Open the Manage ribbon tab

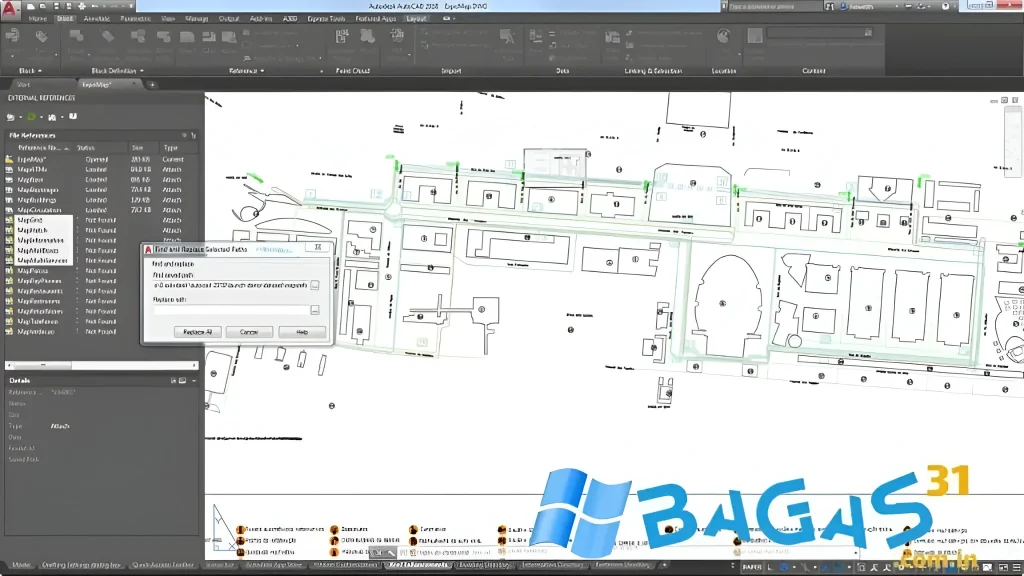(196, 18)
